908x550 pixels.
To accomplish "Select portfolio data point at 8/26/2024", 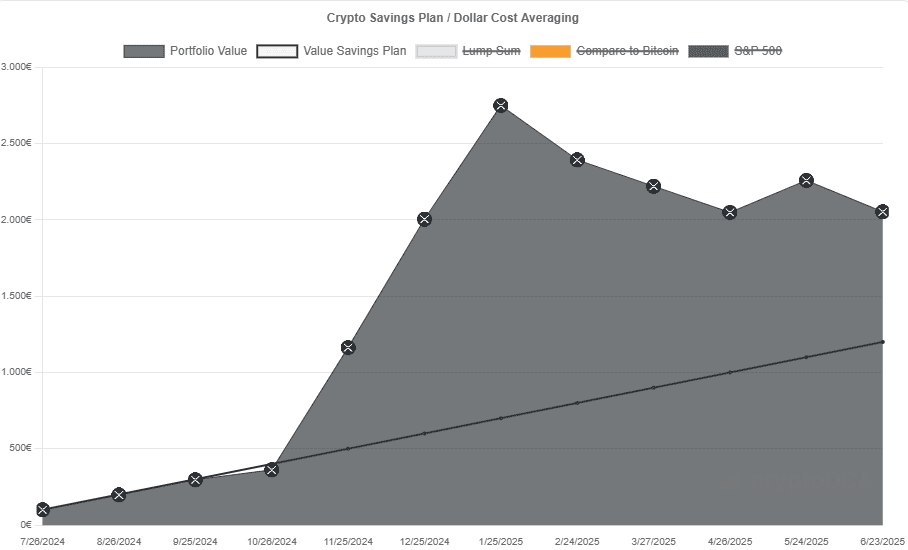I will click(119, 494).
